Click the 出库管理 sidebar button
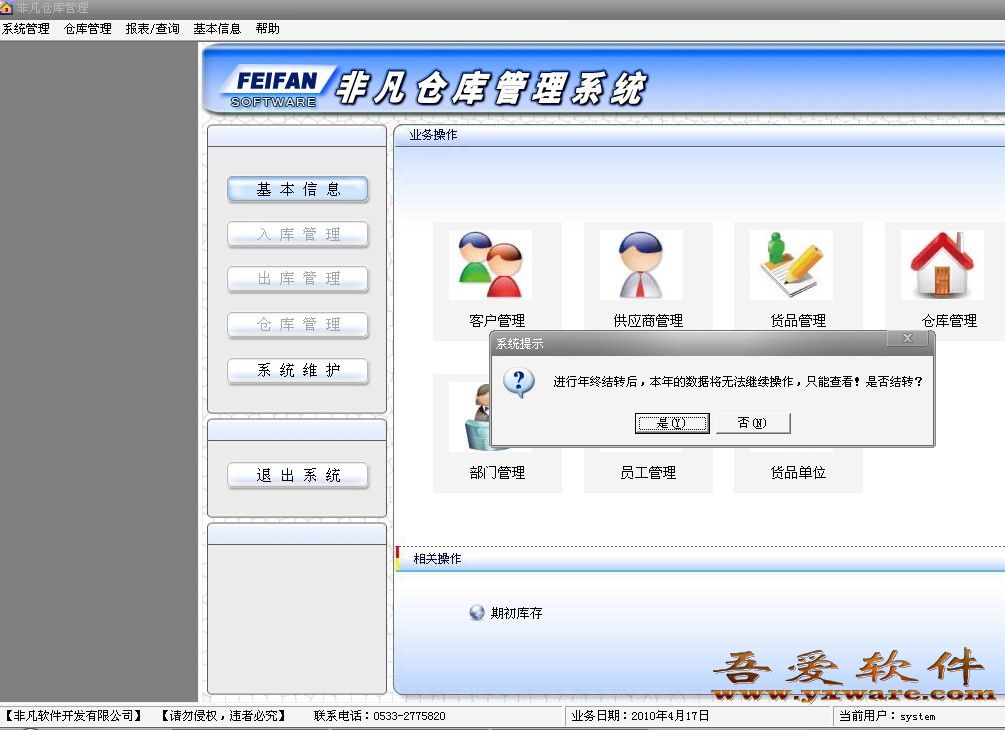This screenshot has width=1005, height=730. tap(298, 279)
